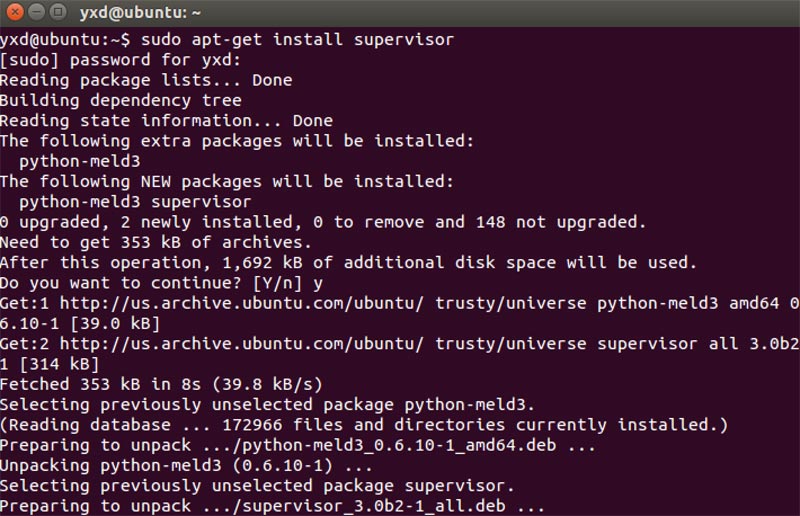Click the [Y/n] continue prompt line
The image size is (800, 516).
(x=161, y=283)
